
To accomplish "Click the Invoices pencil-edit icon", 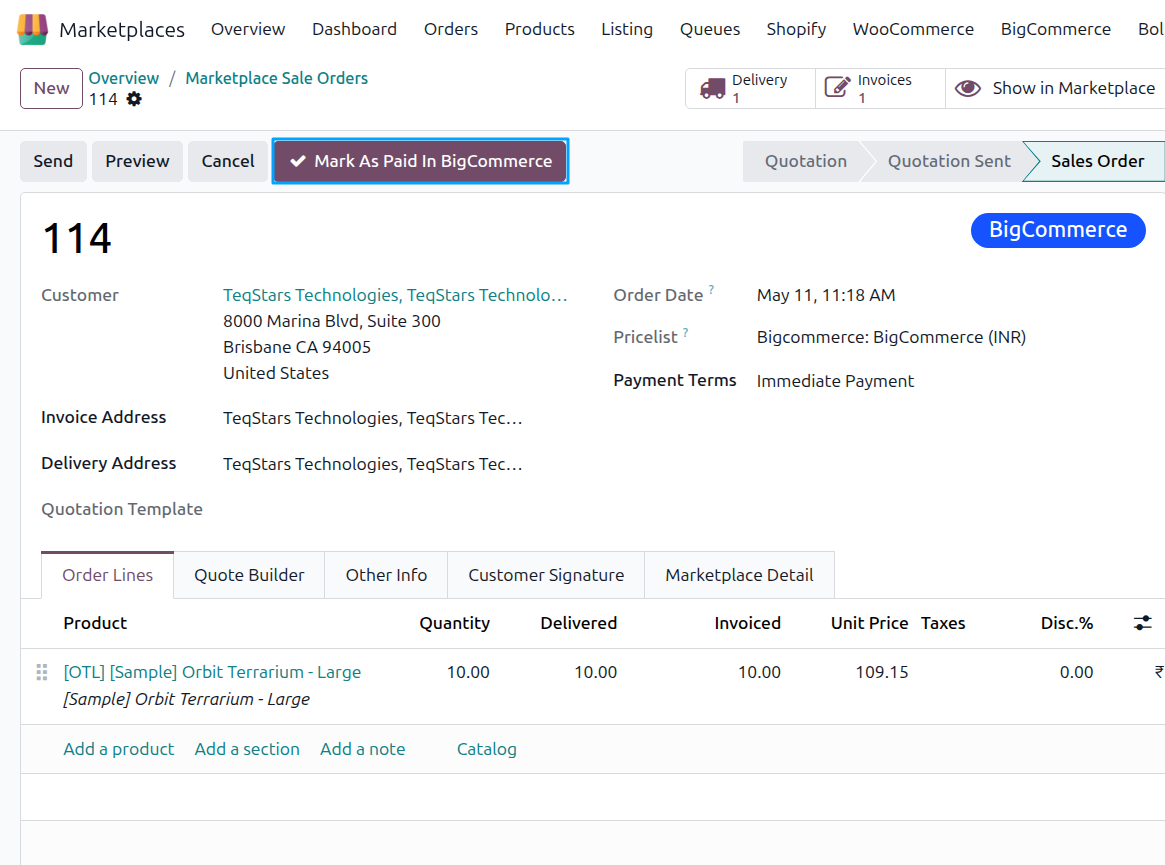I will click(x=837, y=88).
